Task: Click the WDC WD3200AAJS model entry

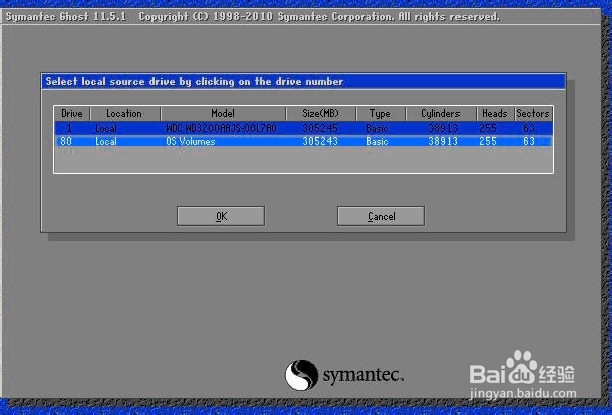Action: pyautogui.click(x=221, y=128)
